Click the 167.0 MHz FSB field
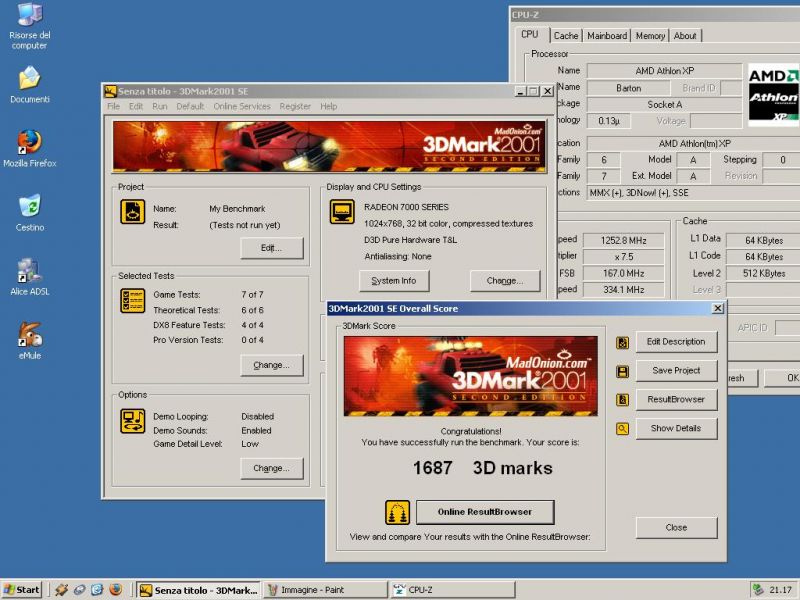 pyautogui.click(x=623, y=273)
